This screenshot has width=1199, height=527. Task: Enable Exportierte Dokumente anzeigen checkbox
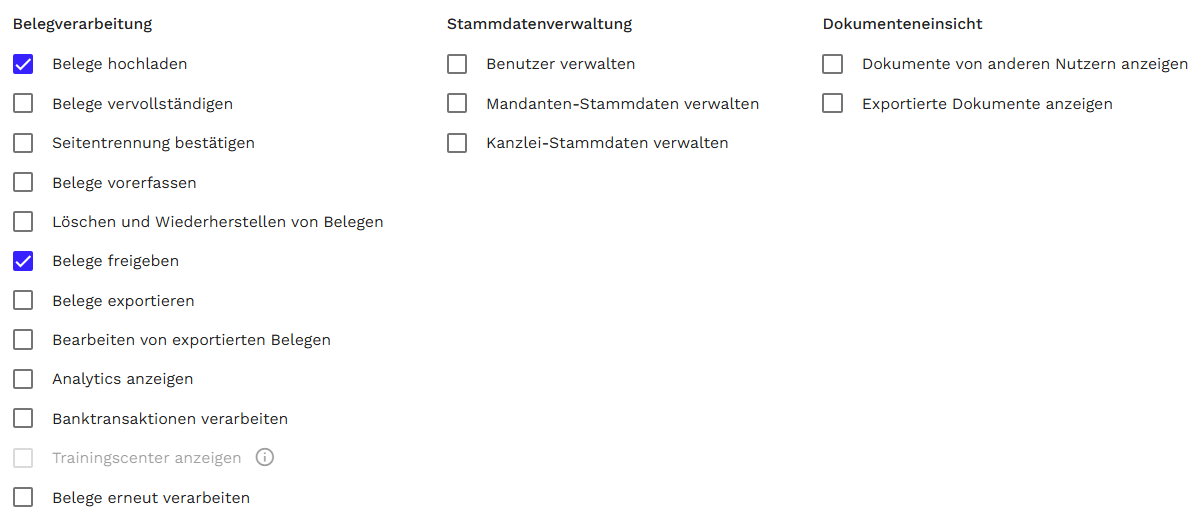833,104
